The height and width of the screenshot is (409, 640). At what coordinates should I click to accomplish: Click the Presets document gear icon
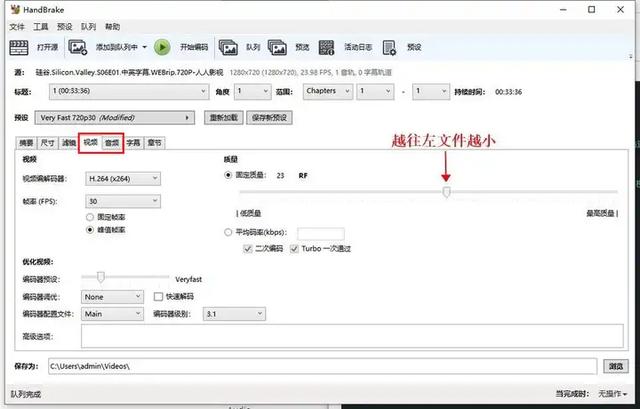(389, 47)
